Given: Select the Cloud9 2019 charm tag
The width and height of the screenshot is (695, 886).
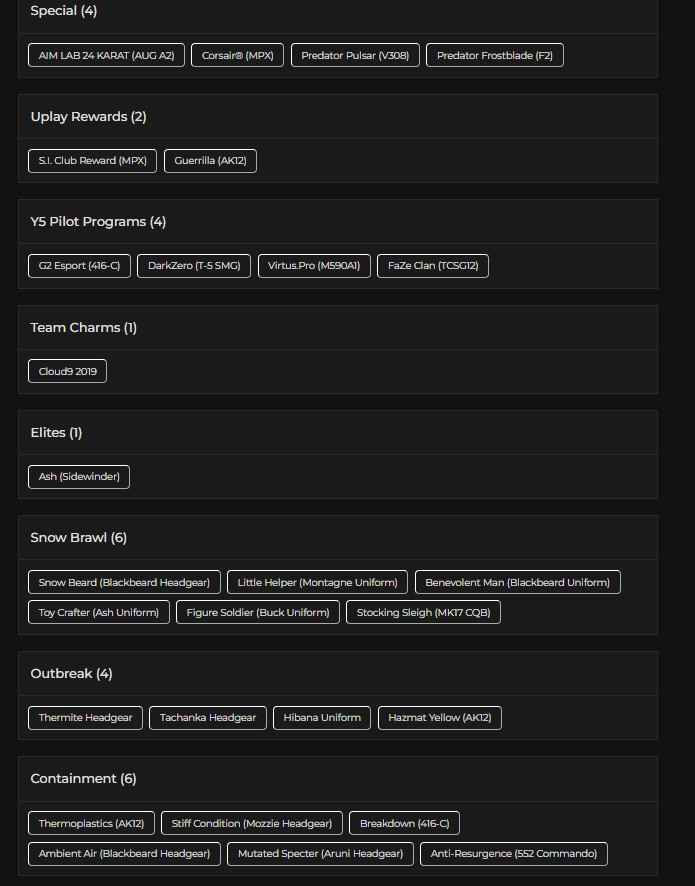Looking at the screenshot, I should [67, 371].
